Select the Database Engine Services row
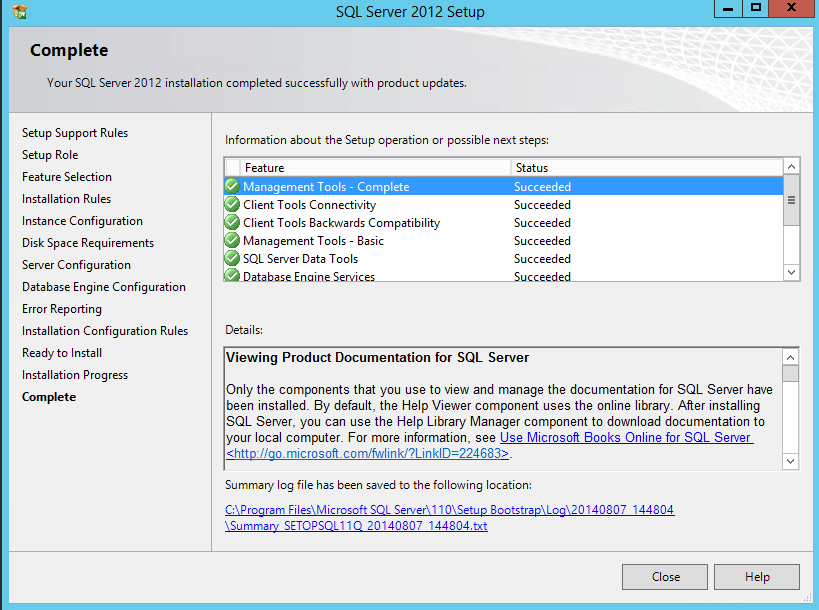819x610 pixels. (504, 275)
